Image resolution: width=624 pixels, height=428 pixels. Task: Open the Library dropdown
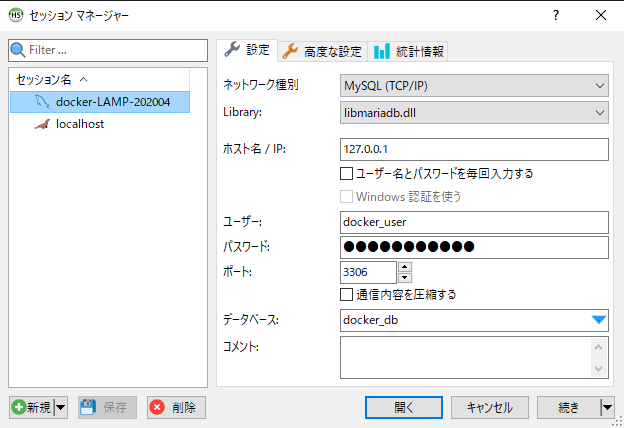pos(474,113)
